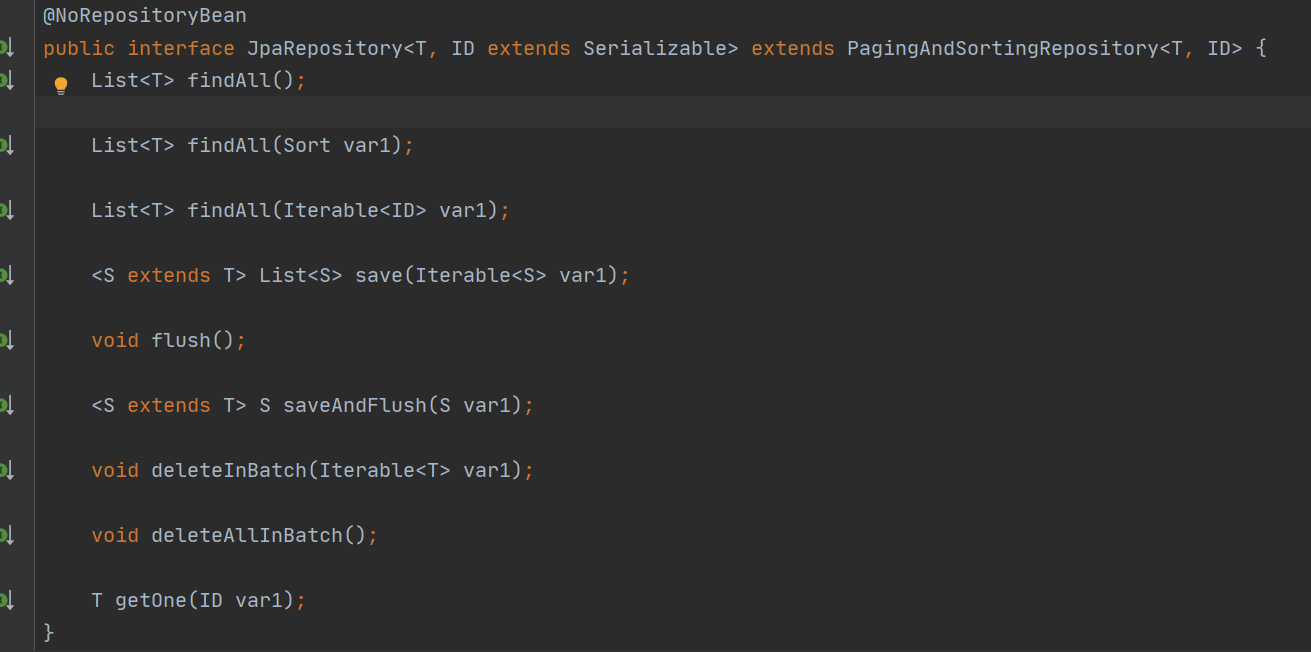The image size is (1311, 652).
Task: Click the gutter icon on void flush() line
Action: point(6,340)
